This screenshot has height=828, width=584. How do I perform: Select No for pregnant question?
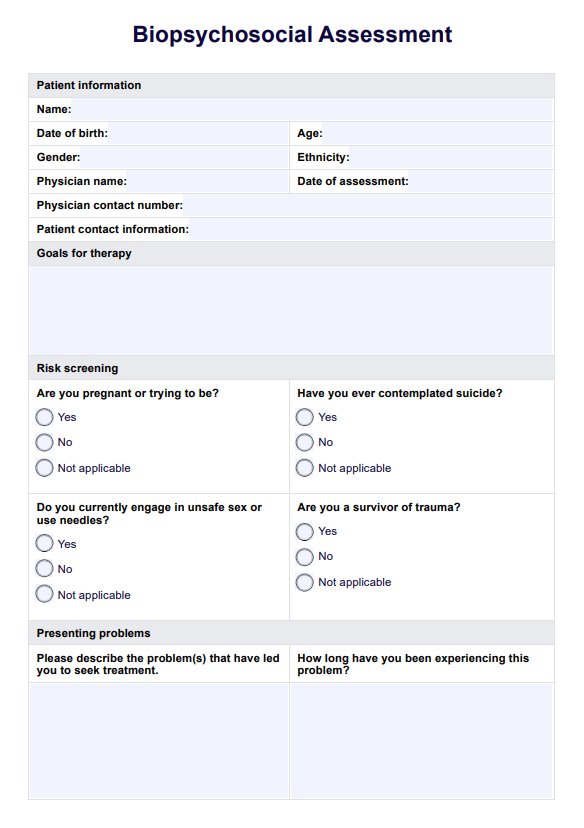coord(44,443)
